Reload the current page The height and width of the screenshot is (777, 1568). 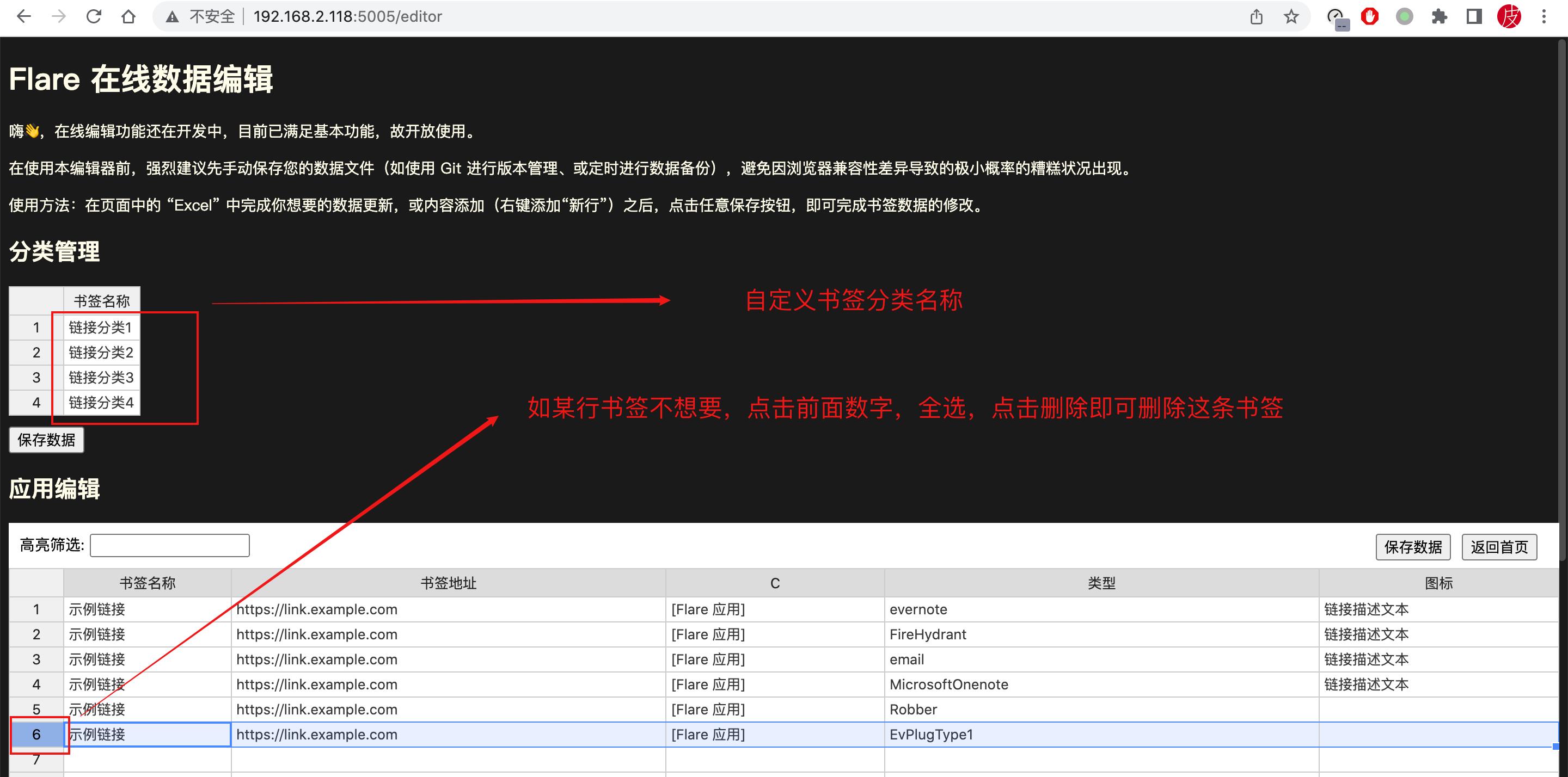click(93, 16)
